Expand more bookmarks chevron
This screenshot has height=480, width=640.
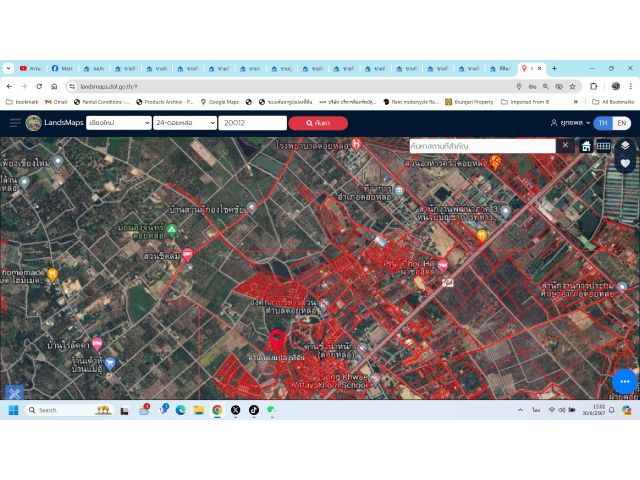(x=576, y=102)
